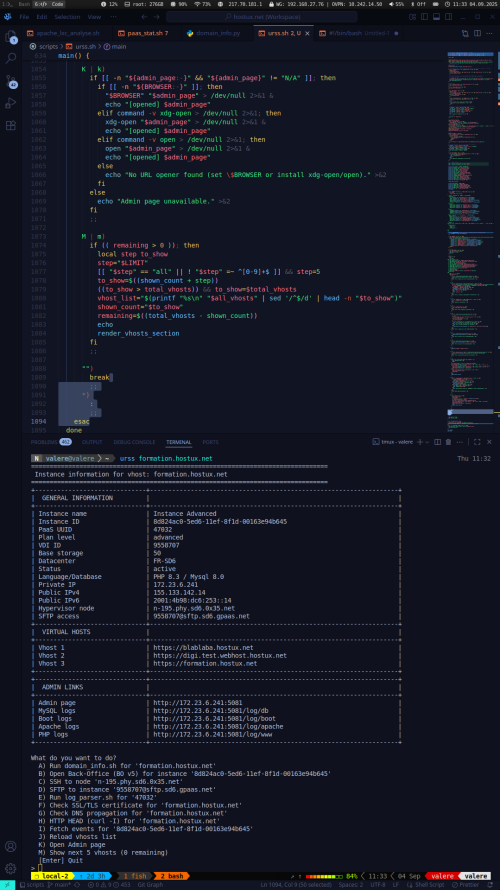The height and width of the screenshot is (890, 500).
Task: Open the new terminal launch profile dropdown
Action: [428, 442]
